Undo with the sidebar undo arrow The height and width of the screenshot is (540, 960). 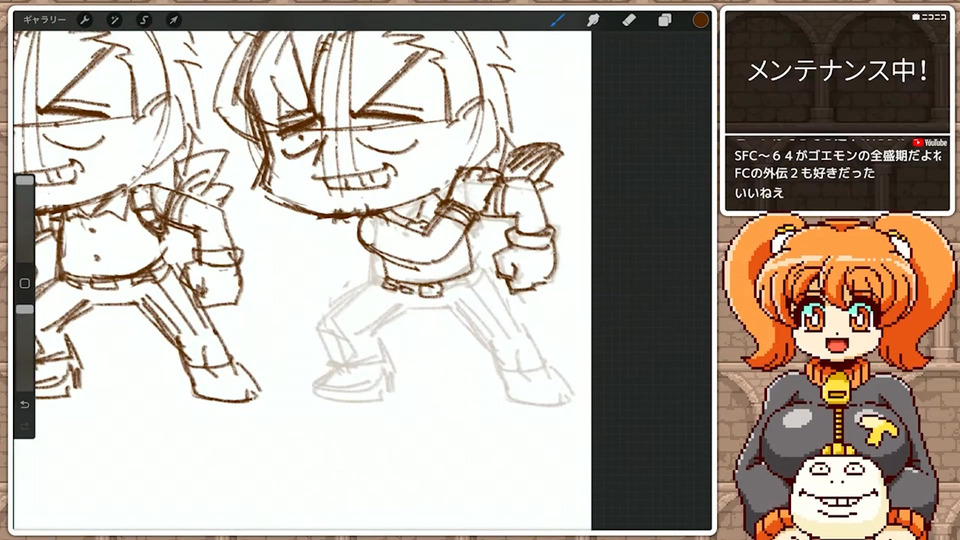click(x=24, y=404)
